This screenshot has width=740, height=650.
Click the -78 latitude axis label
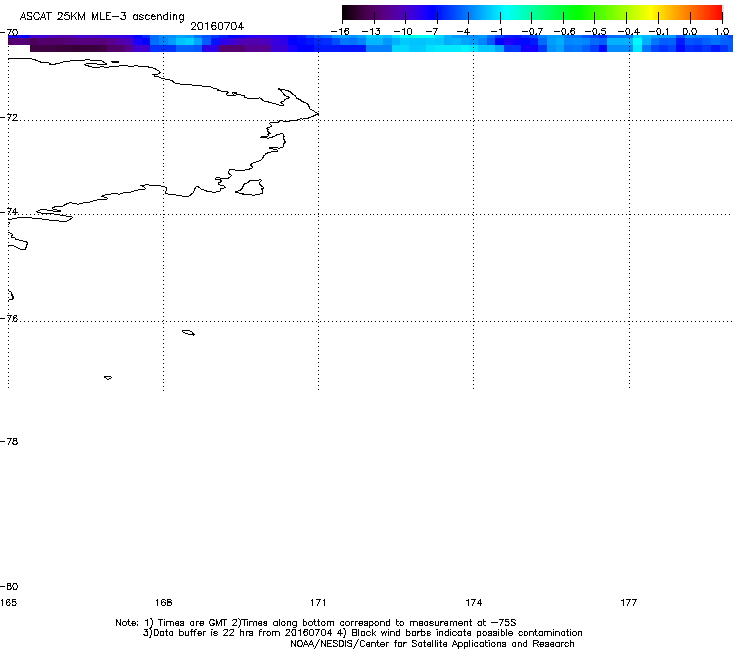point(9,441)
